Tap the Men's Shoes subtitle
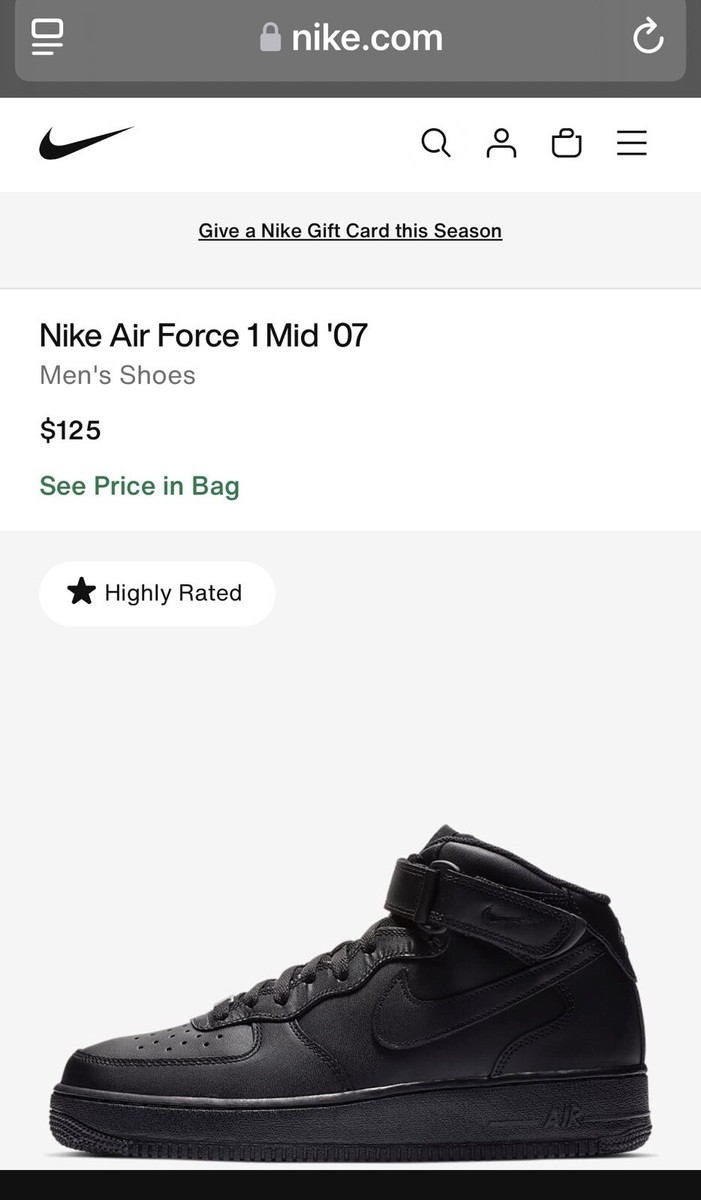The height and width of the screenshot is (1200, 701). tap(116, 376)
